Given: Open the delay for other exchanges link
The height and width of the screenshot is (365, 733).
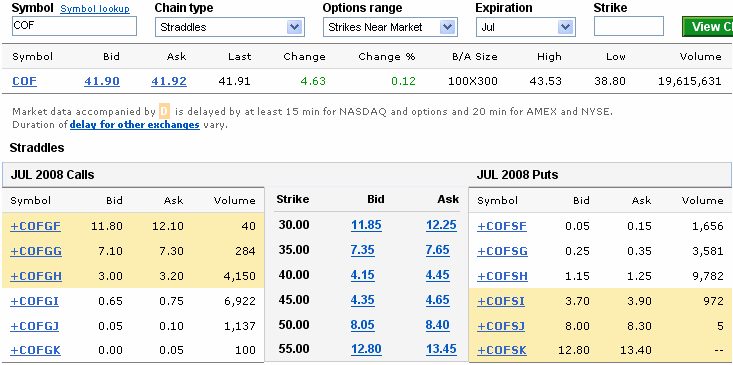Looking at the screenshot, I should point(135,125).
